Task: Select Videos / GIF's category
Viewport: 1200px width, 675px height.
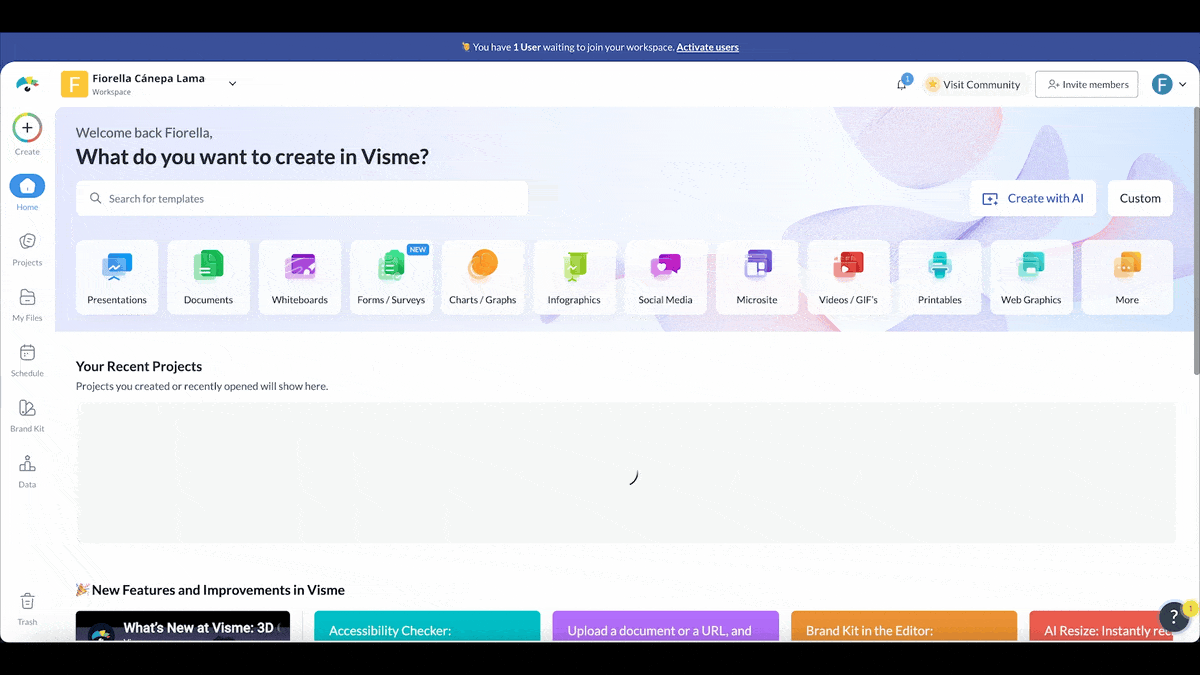Action: click(848, 277)
